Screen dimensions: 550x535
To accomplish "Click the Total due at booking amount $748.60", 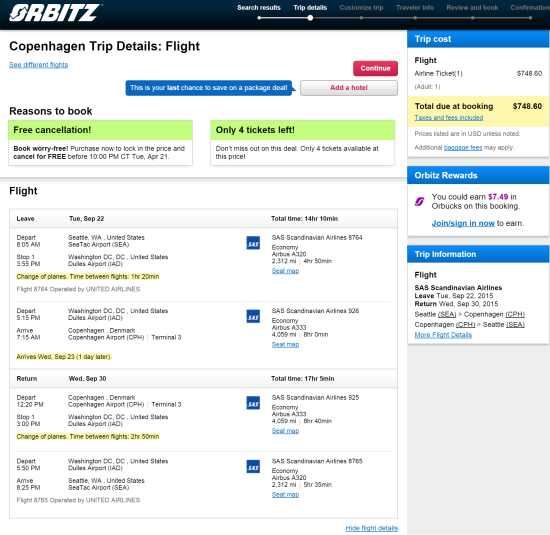I will pyautogui.click(x=527, y=106).
